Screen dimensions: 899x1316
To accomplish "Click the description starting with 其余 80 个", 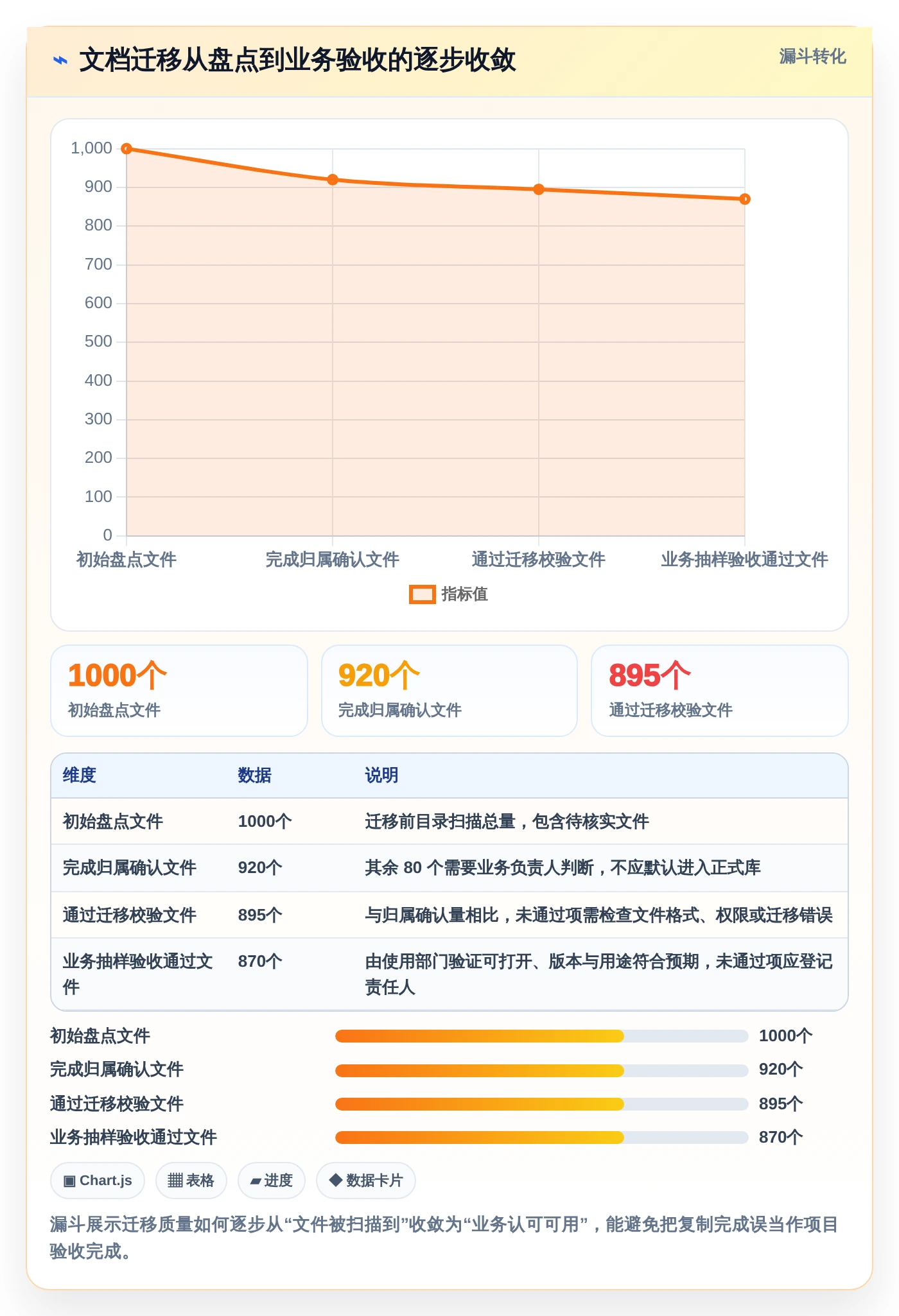I will 563,868.
